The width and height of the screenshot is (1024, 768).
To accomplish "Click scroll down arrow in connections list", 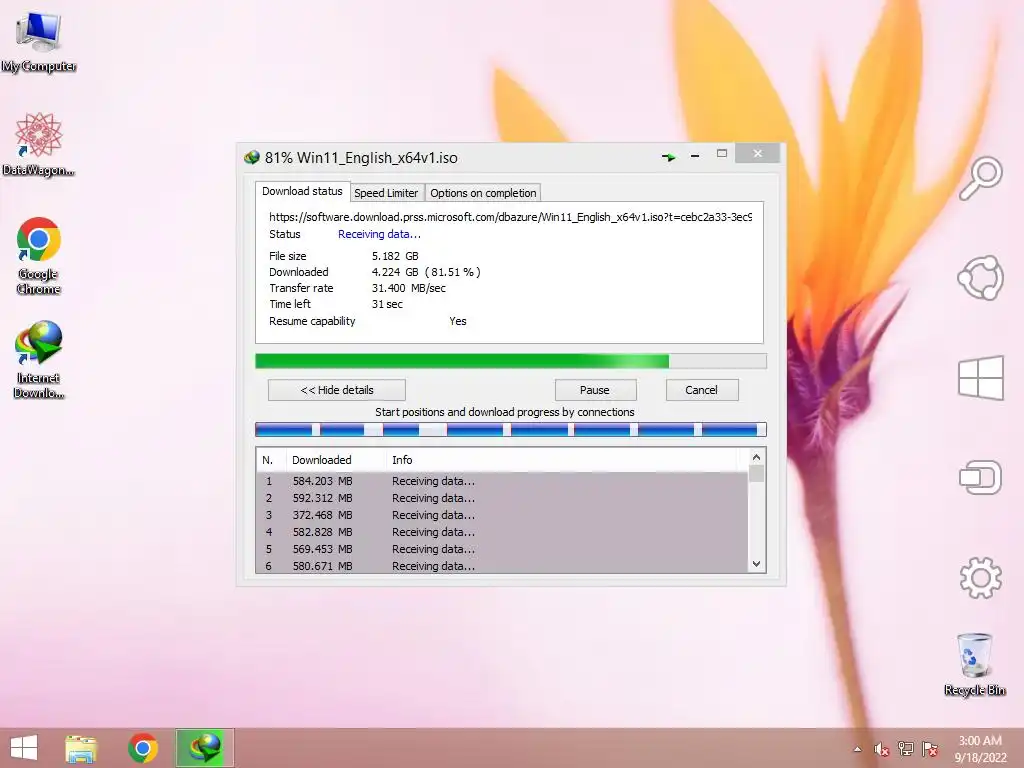I will pos(756,564).
